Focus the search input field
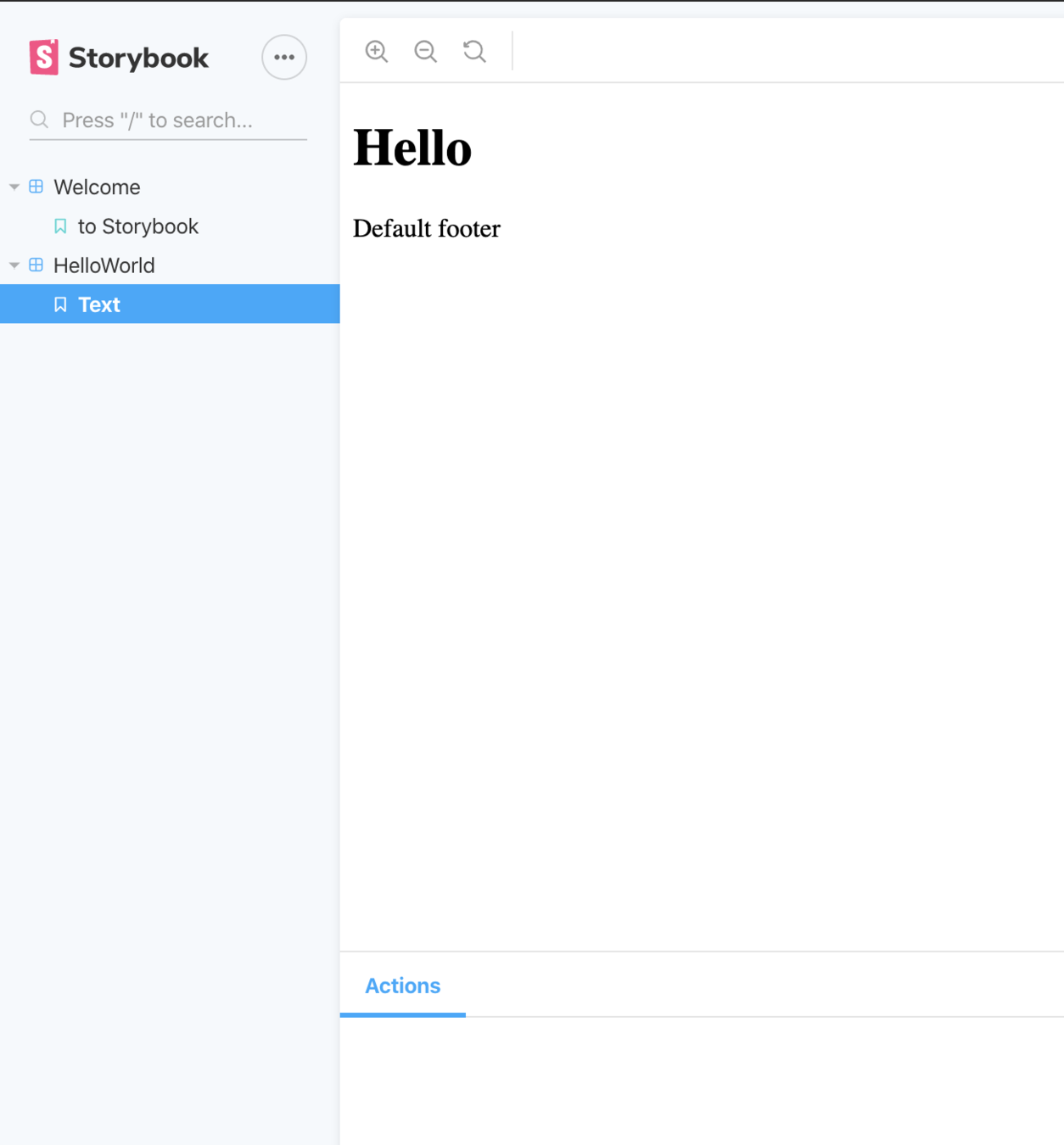Viewport: 1064px width, 1145px height. (x=168, y=120)
